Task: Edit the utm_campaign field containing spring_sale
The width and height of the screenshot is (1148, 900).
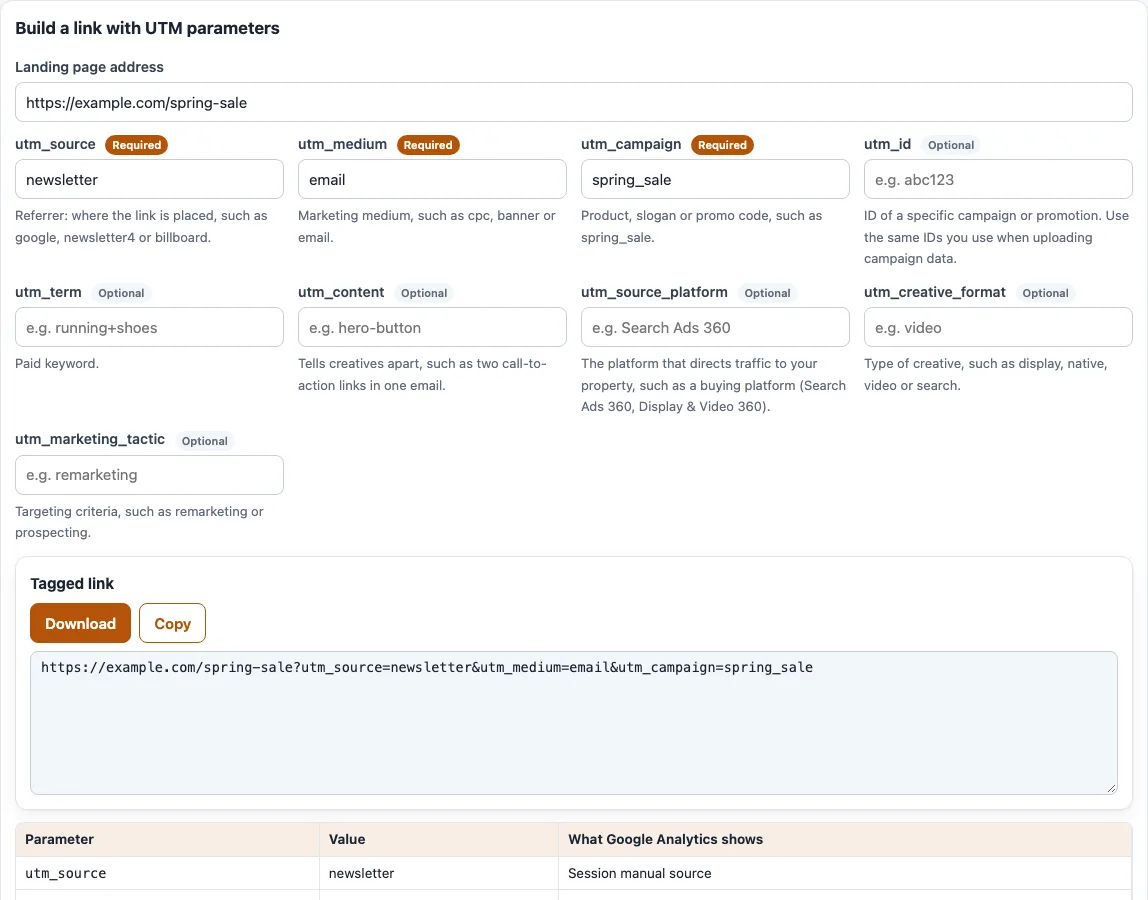Action: pos(715,179)
